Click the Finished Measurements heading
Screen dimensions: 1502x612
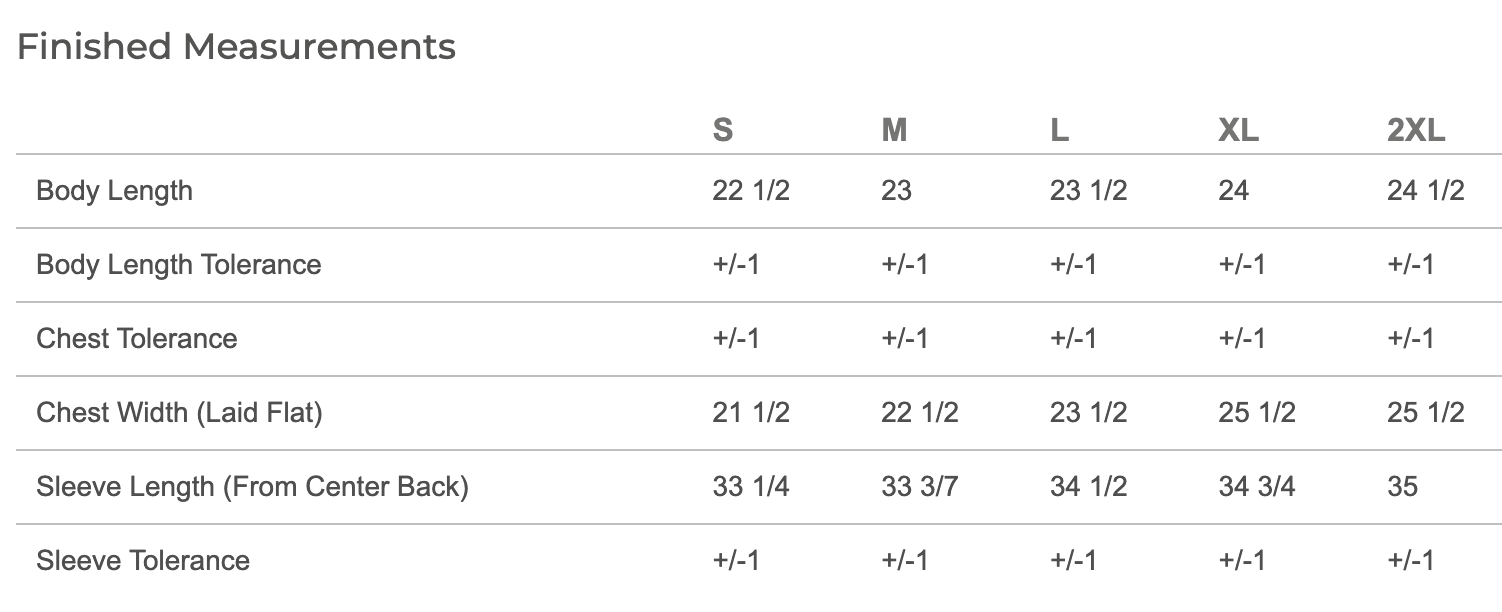[237, 47]
